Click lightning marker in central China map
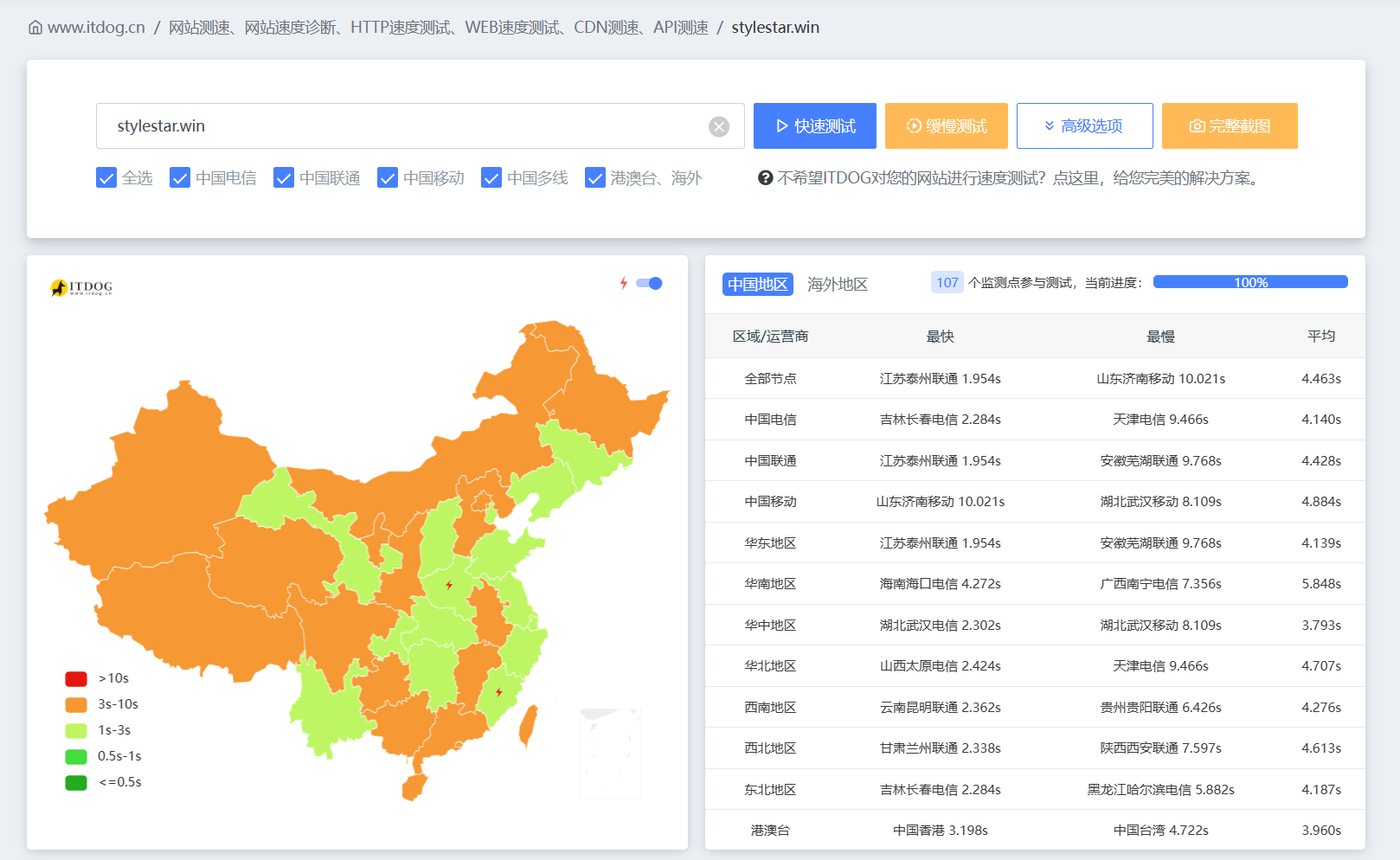The height and width of the screenshot is (860, 1400). click(449, 586)
